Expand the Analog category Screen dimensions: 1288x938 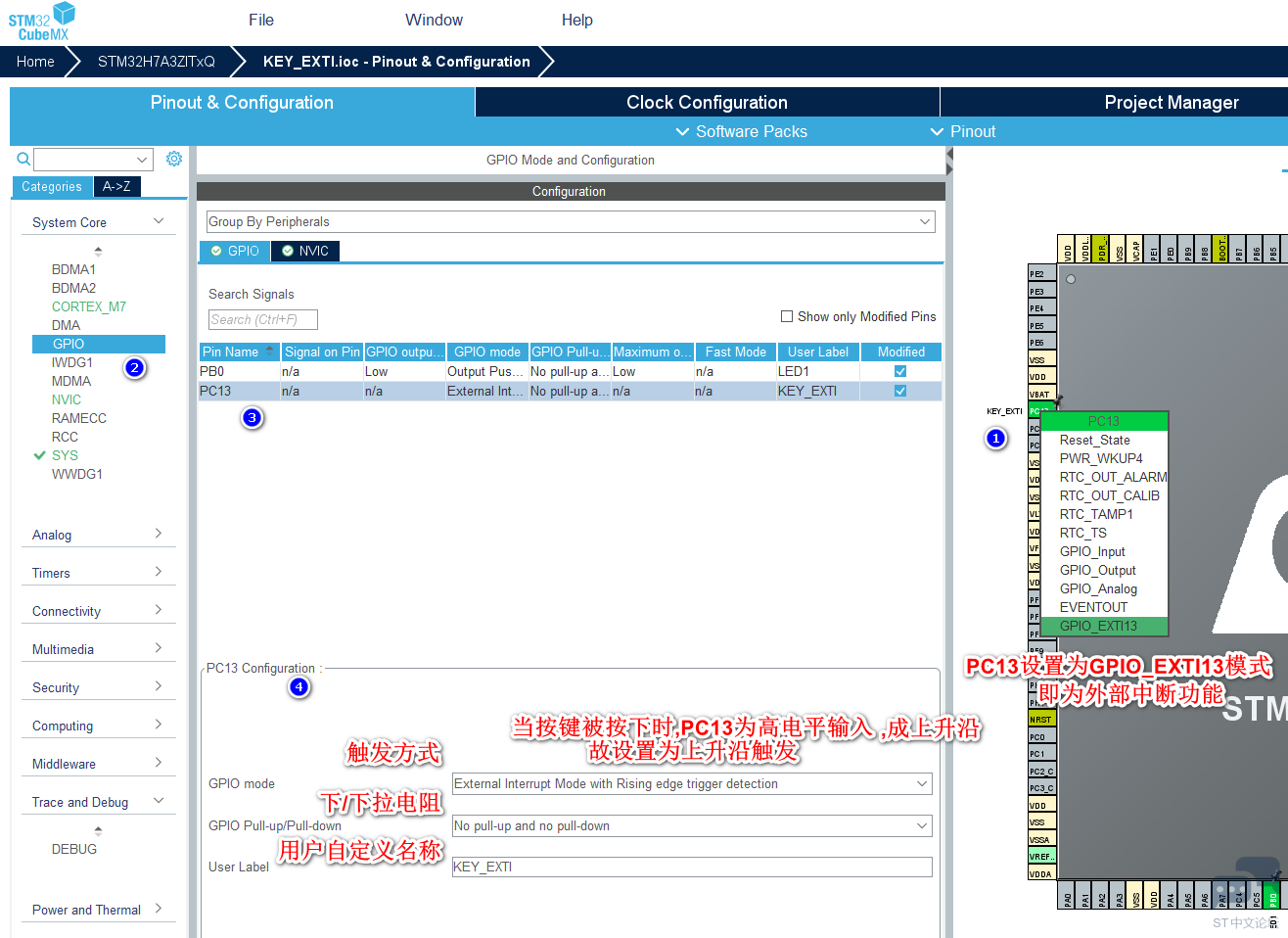[159, 534]
